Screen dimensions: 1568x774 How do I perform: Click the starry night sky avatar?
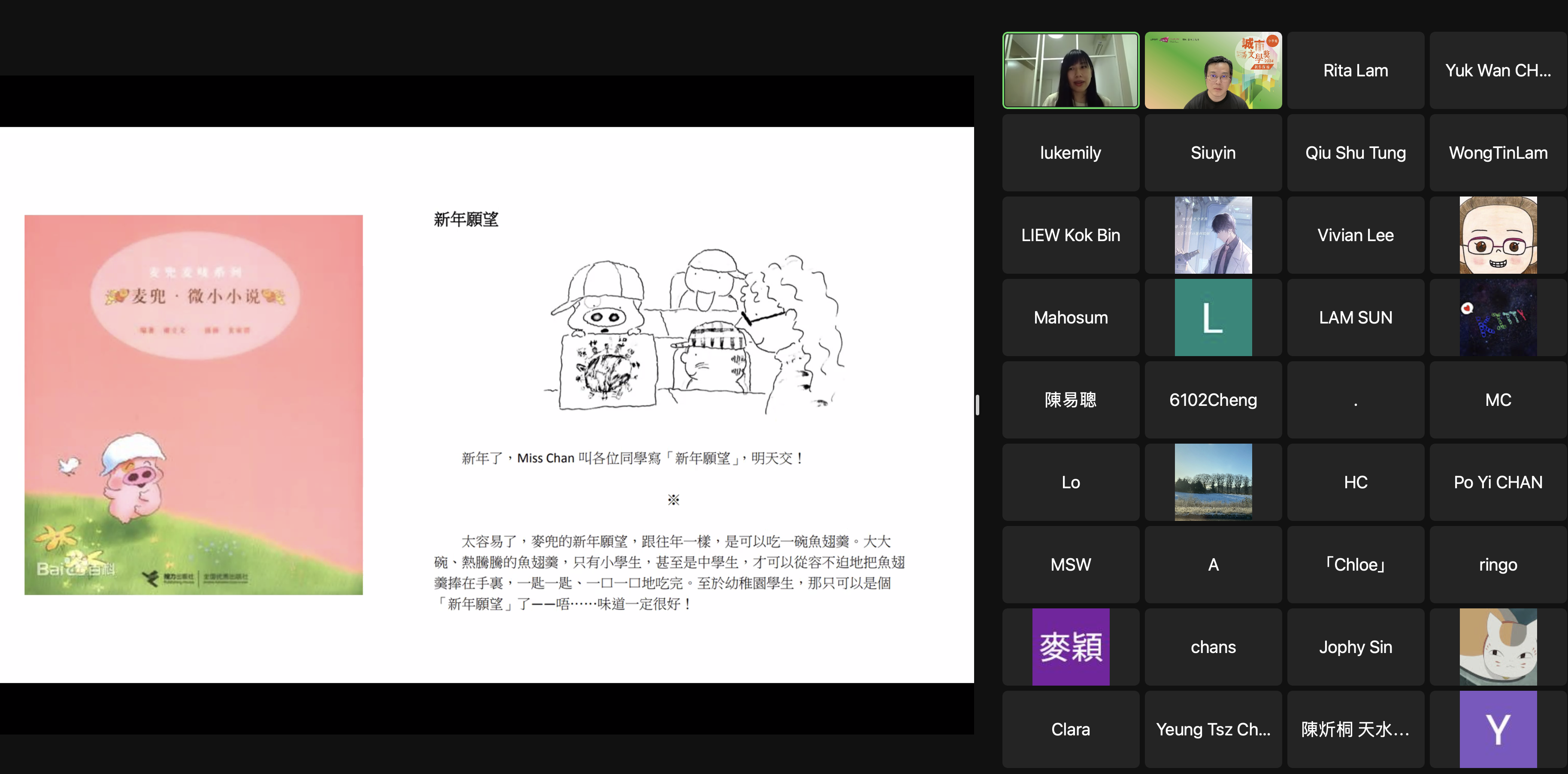tap(1497, 317)
